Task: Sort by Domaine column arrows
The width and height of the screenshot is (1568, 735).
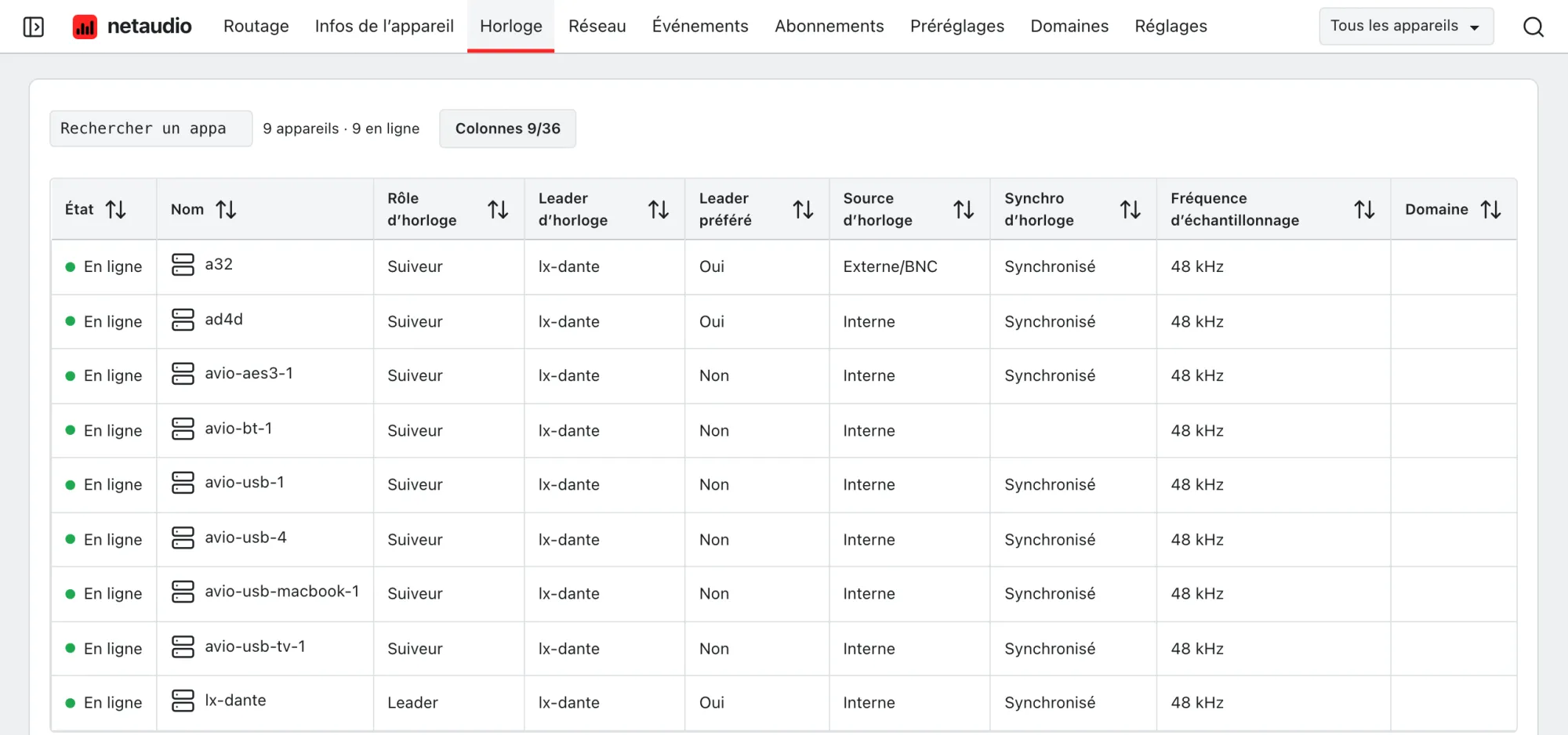Action: (1490, 209)
